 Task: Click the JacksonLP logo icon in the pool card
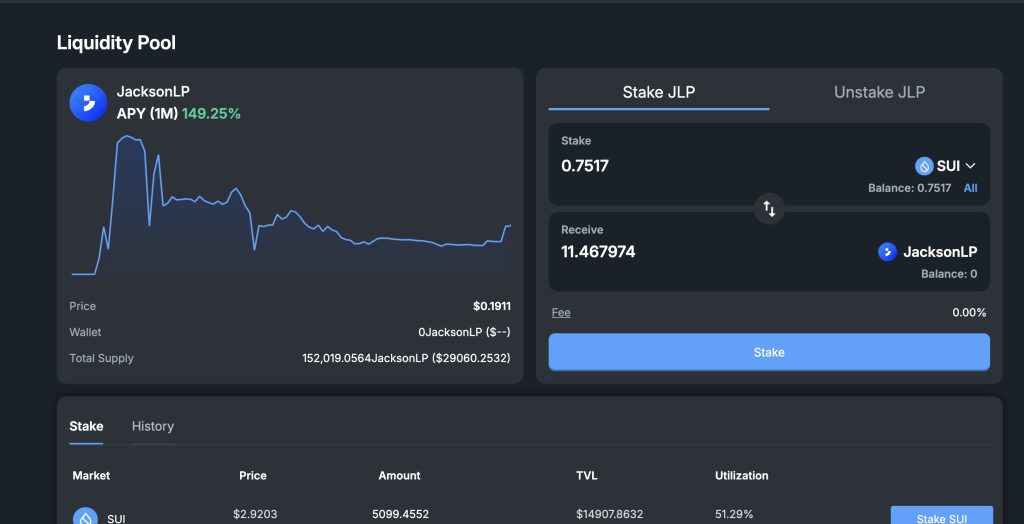tap(88, 103)
